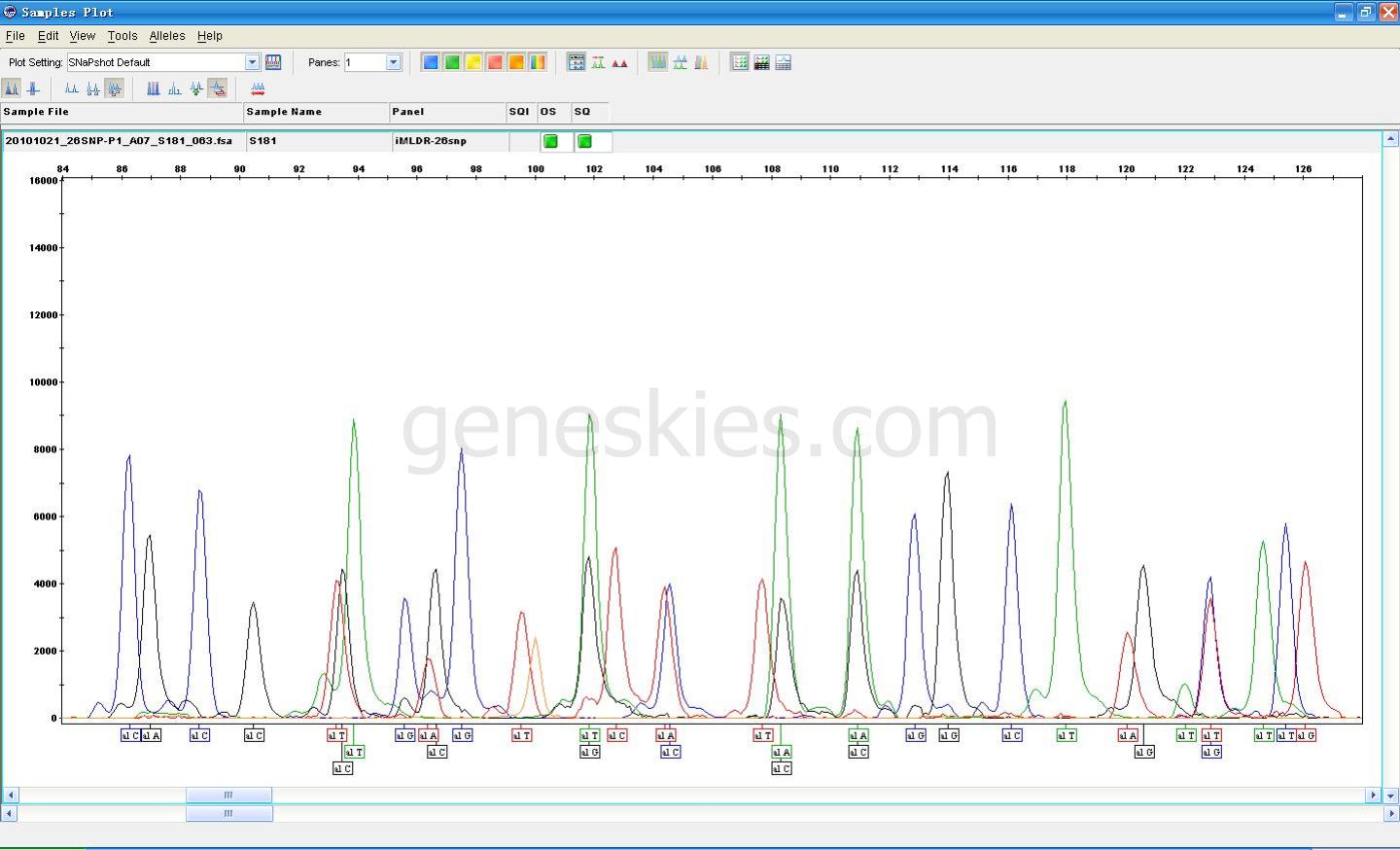Click right arrow of horizontal plot scrollbar
This screenshot has width=1400, height=850.
tap(1373, 795)
